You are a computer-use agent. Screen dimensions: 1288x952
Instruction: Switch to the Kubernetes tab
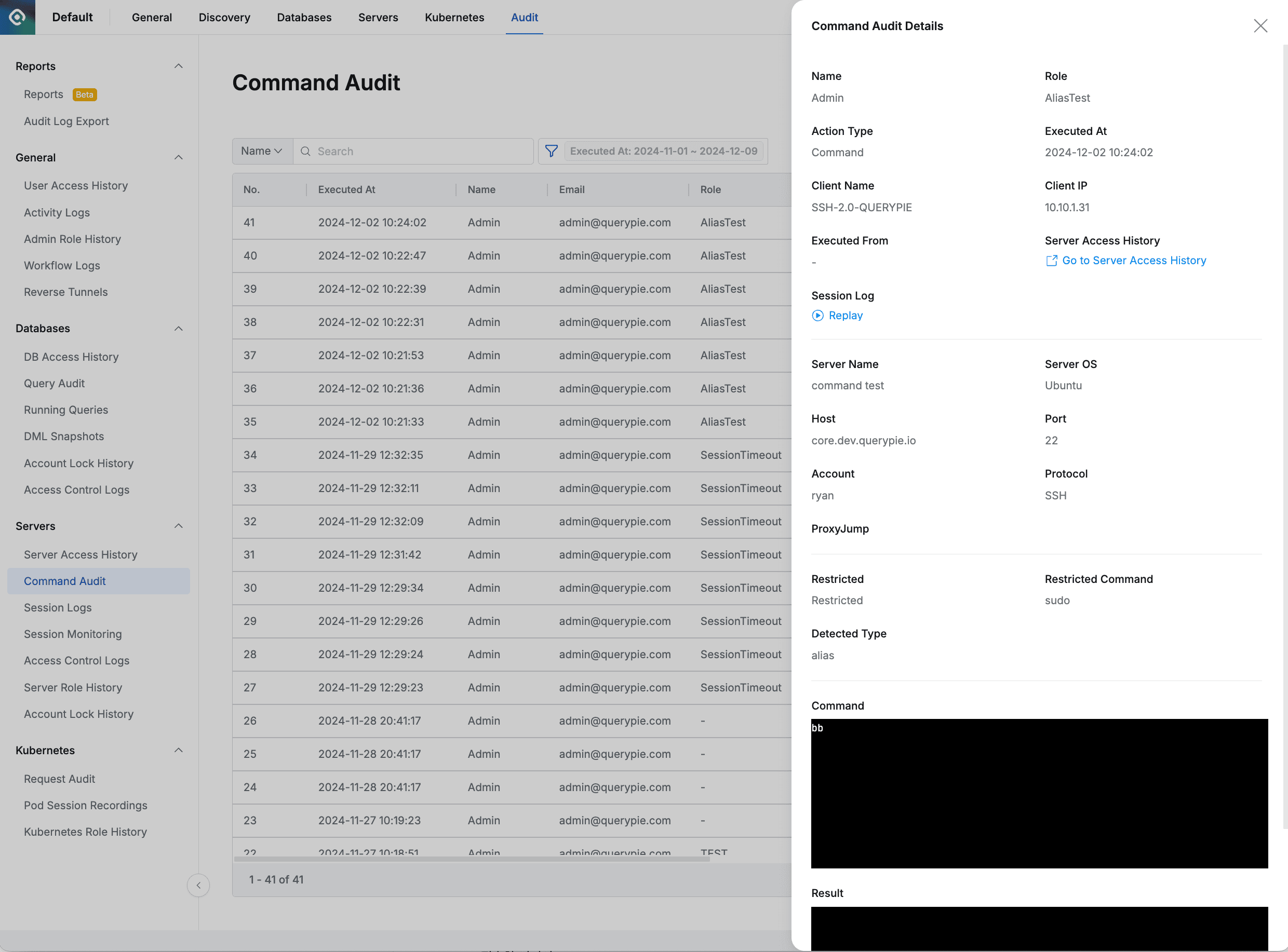coord(454,17)
